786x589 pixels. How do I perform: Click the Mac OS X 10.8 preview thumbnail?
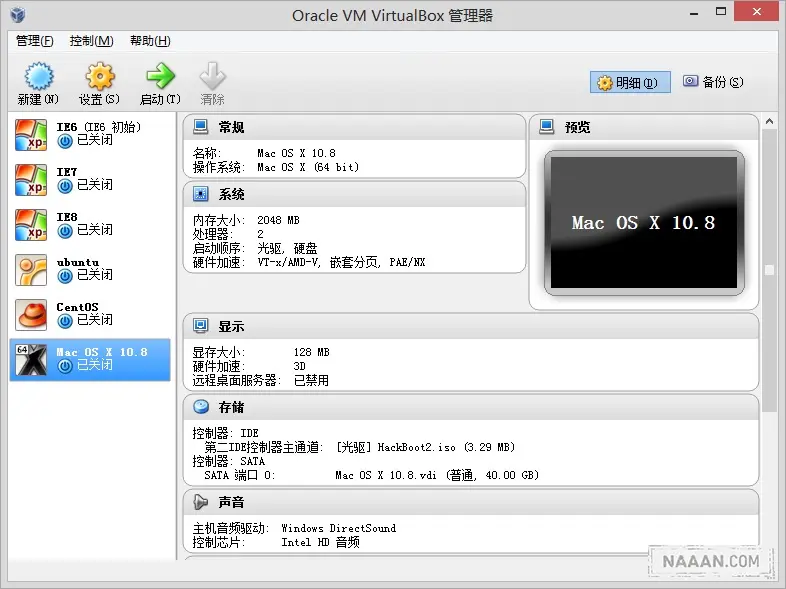(x=643, y=223)
